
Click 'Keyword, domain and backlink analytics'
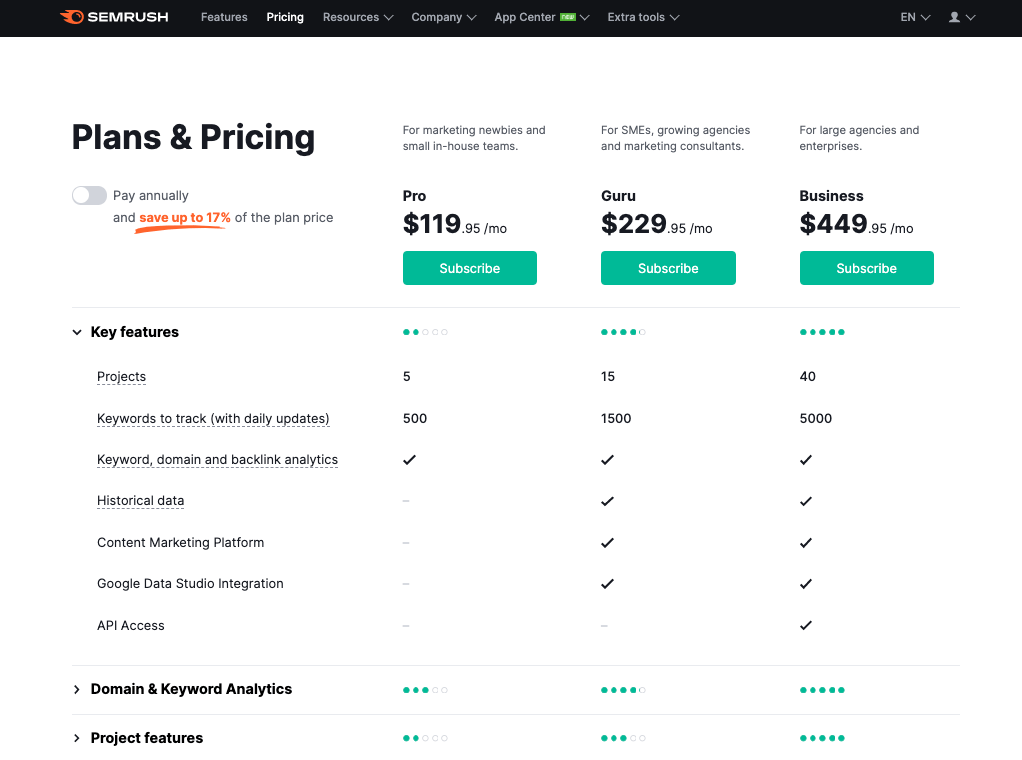[x=217, y=460]
